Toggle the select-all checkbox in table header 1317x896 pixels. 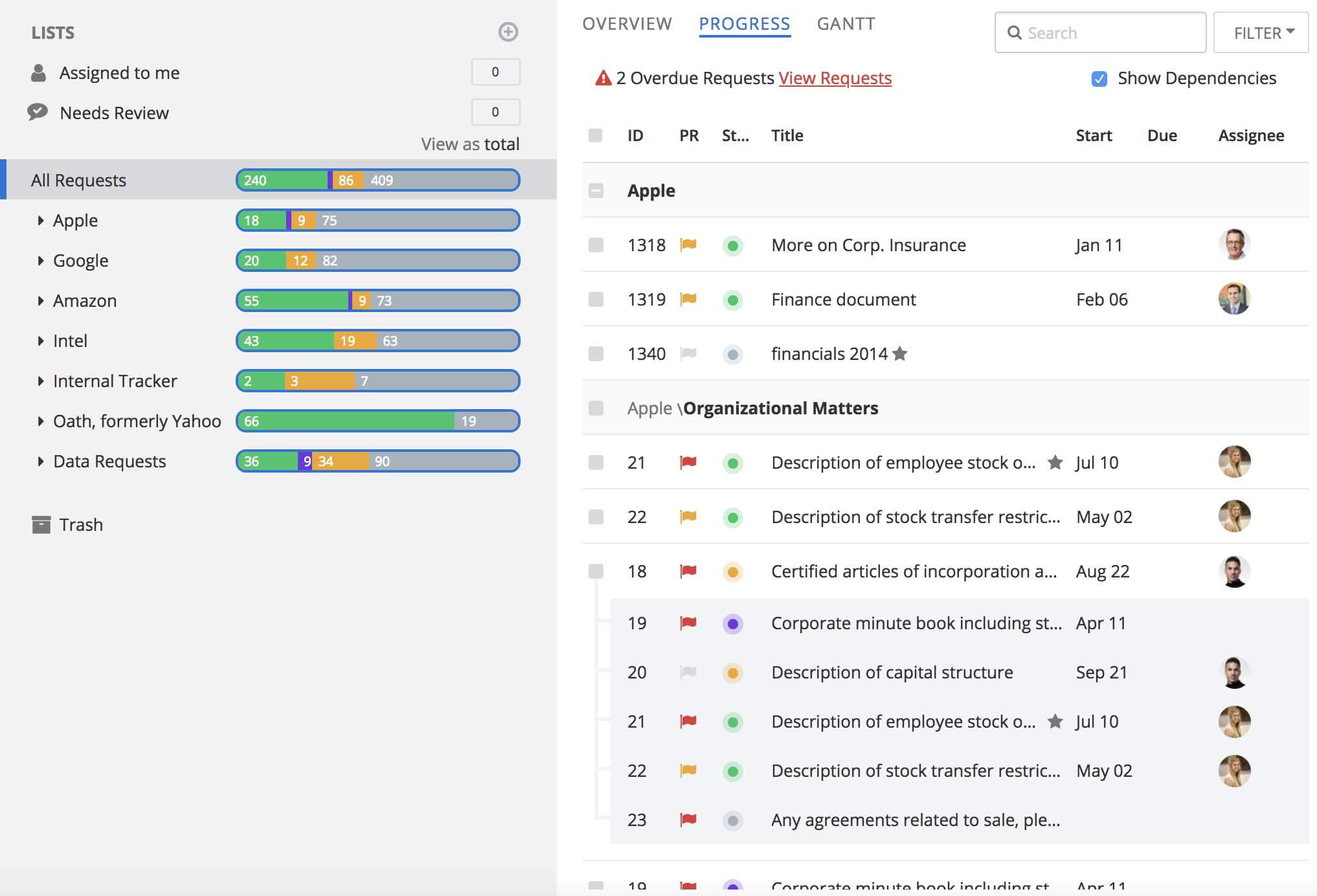coord(596,135)
